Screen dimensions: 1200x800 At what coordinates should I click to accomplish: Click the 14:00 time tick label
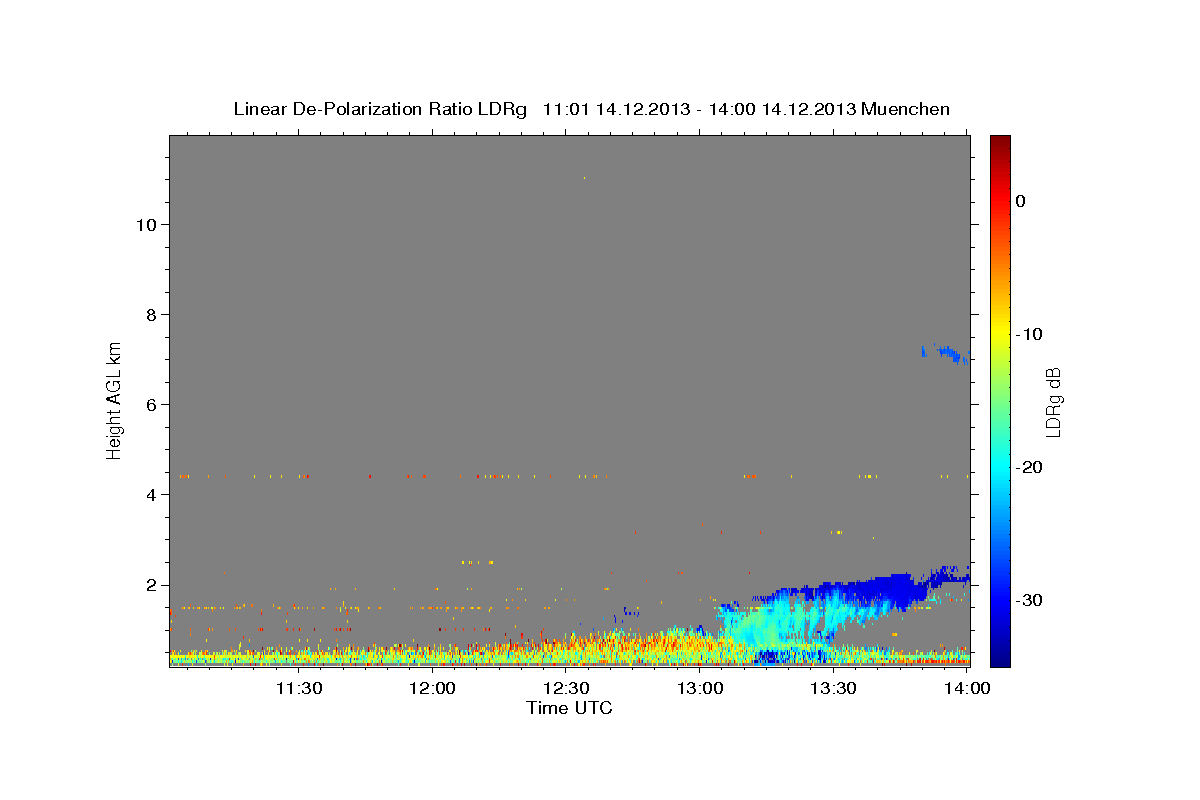coord(967,688)
